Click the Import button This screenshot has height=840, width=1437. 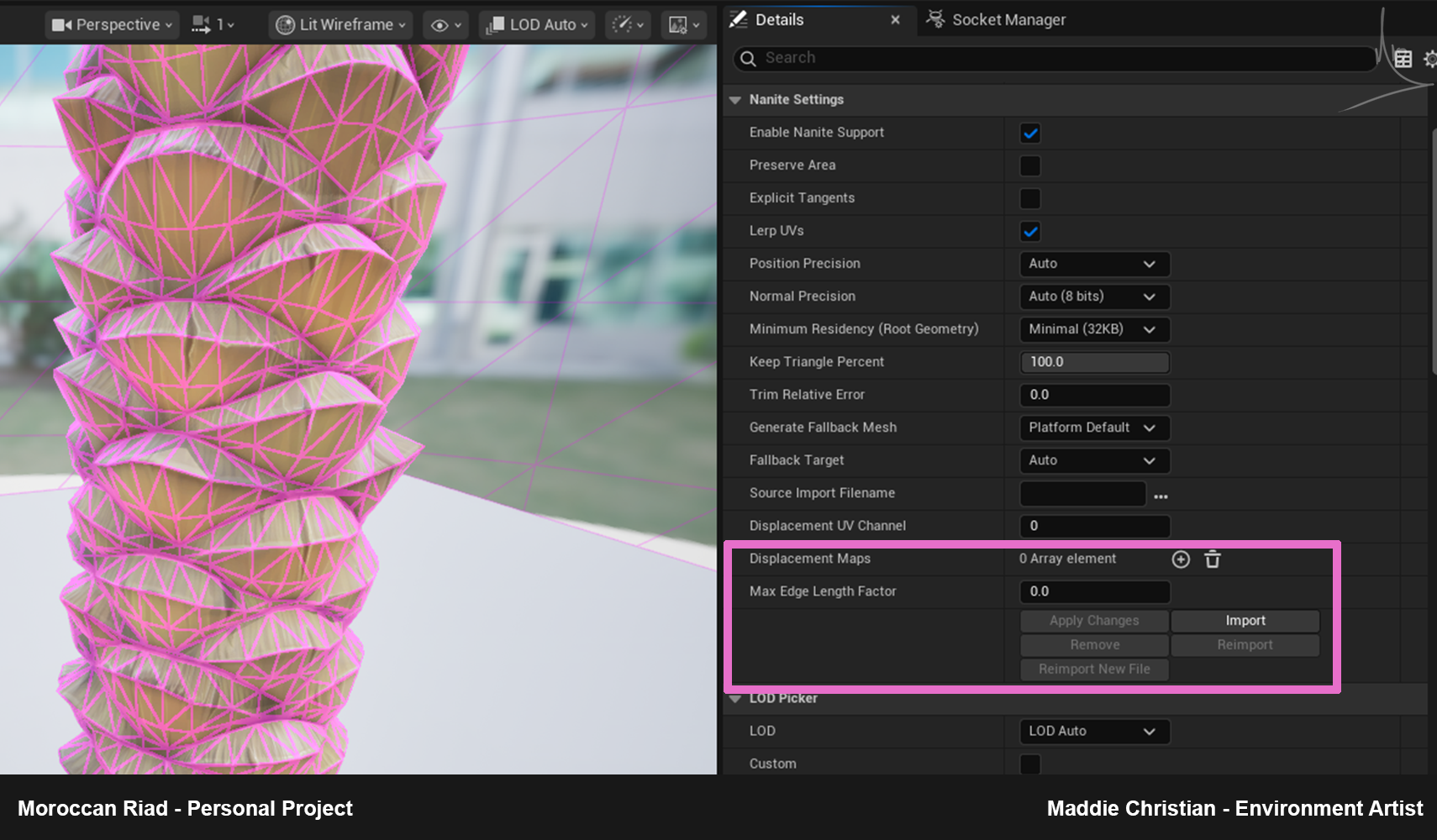click(1245, 621)
